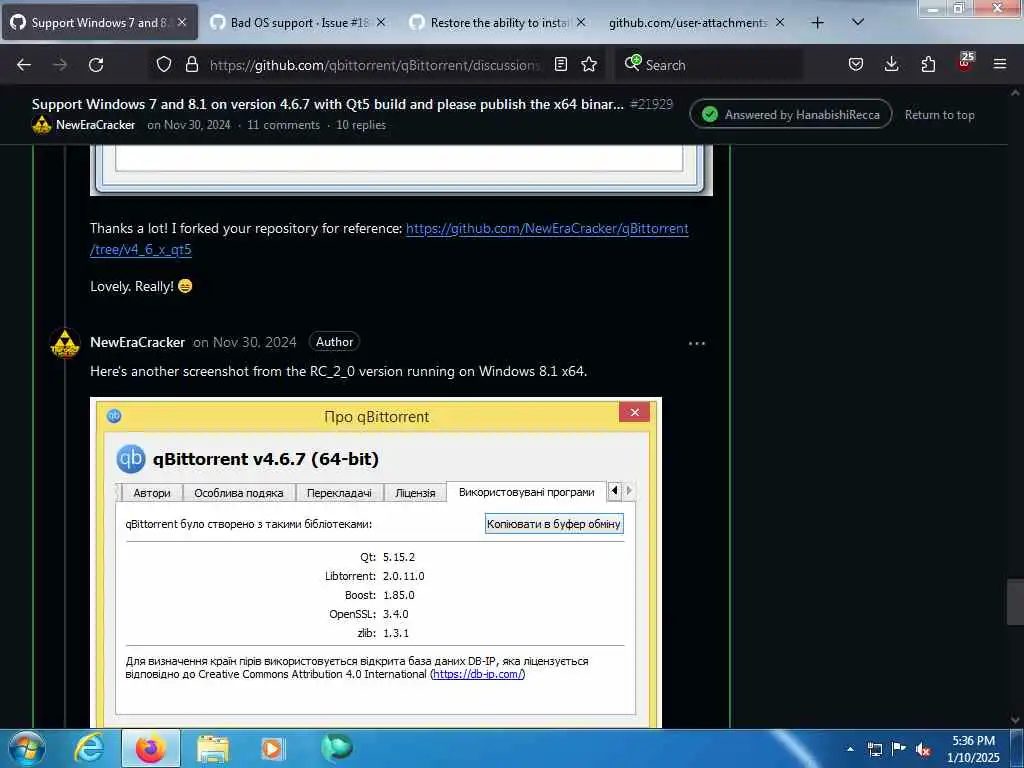
Task: Focus the Search box in toolbar
Action: click(x=709, y=65)
